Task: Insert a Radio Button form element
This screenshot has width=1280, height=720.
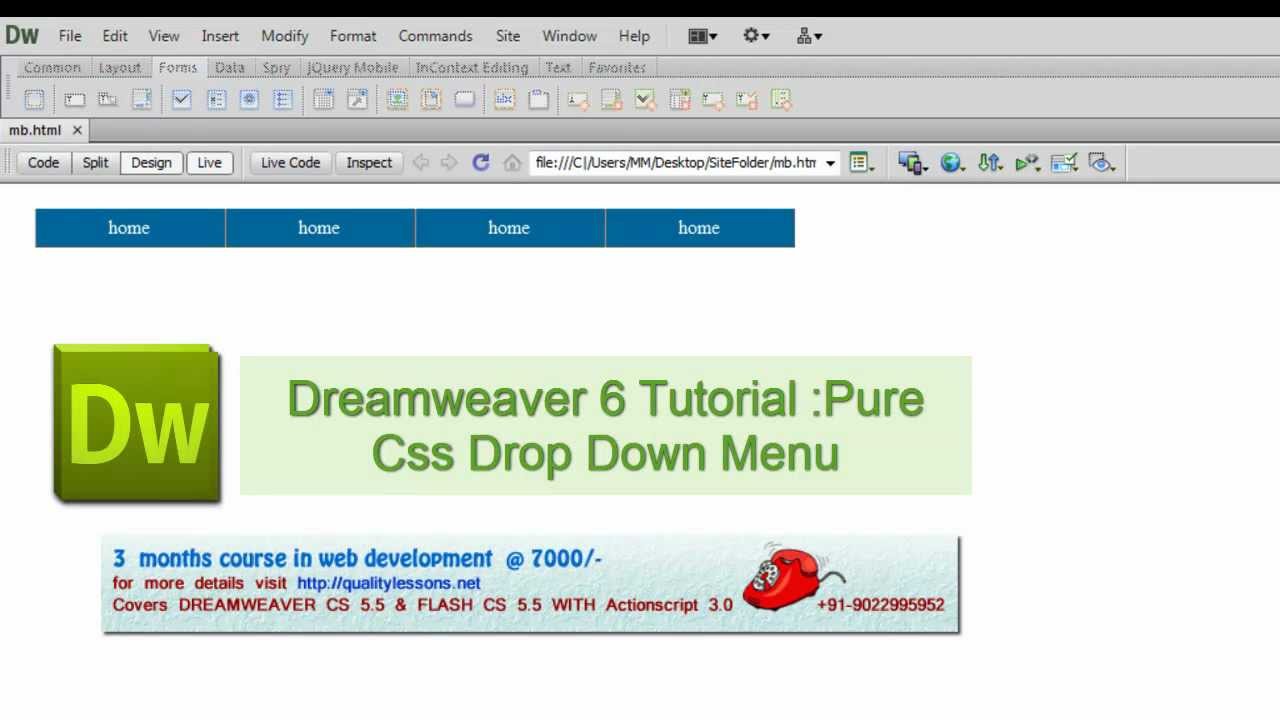Action: [x=249, y=99]
